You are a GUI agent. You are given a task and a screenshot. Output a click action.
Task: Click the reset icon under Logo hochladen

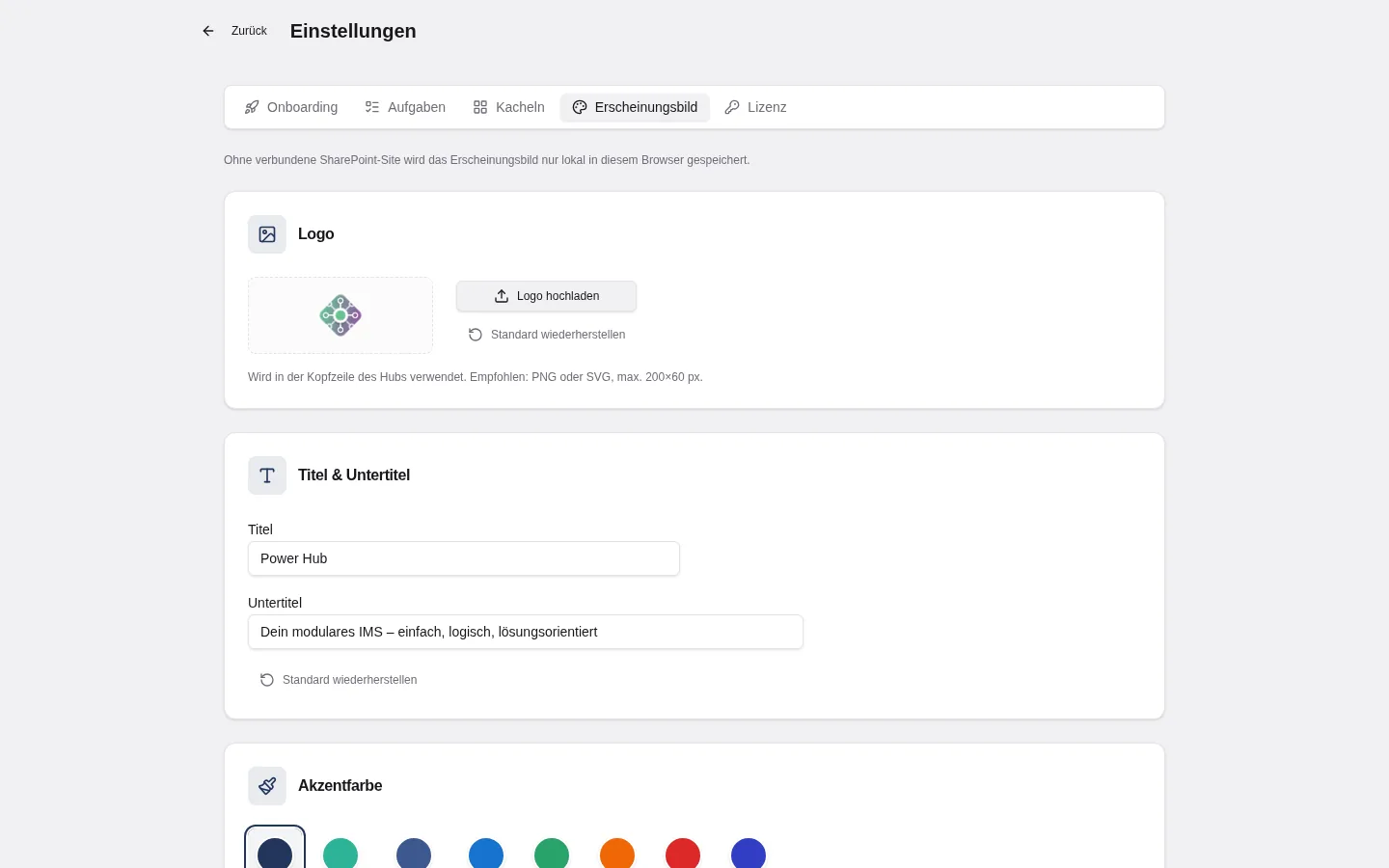click(476, 335)
